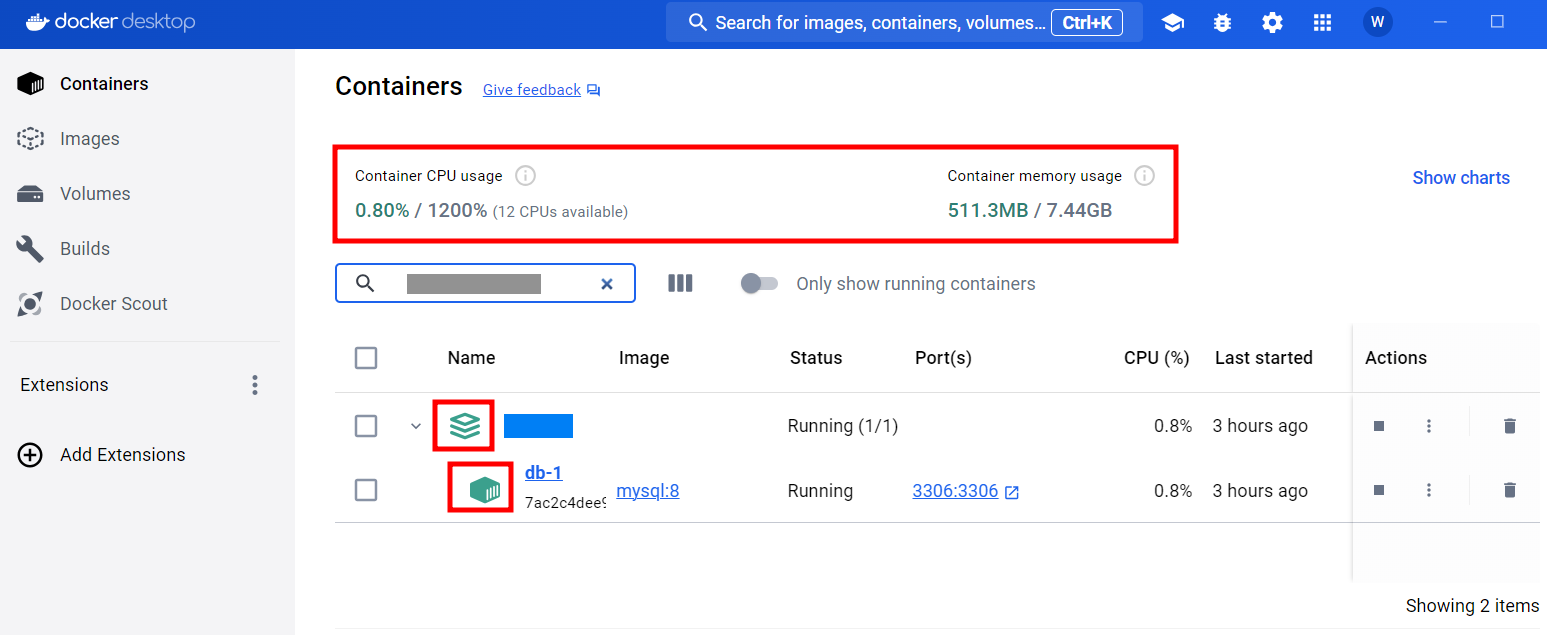Stop the compose stack in the Running (1/1) row

pos(1379,426)
